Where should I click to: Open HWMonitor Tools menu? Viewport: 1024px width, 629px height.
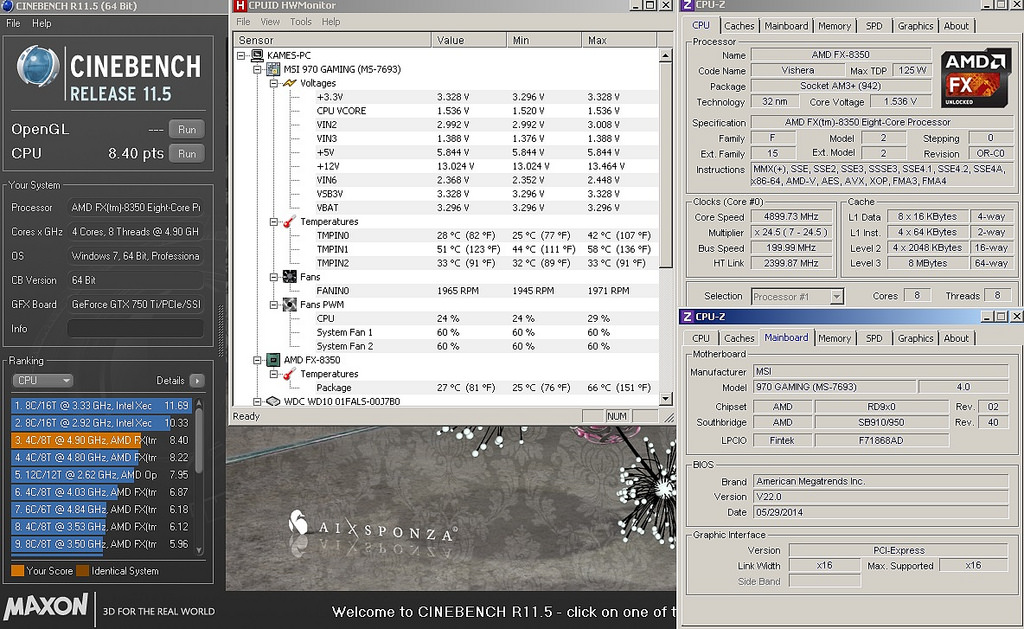coord(300,22)
